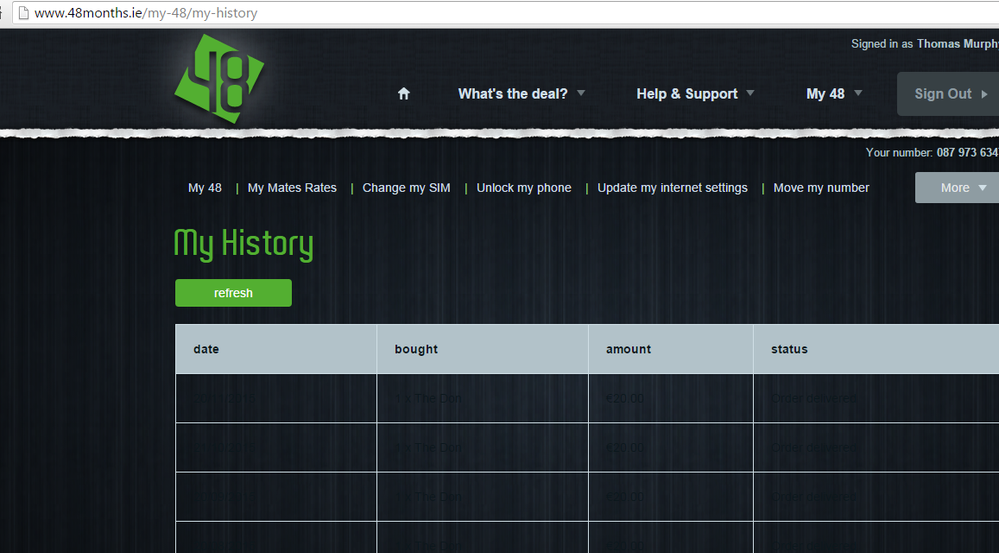Open the Help & Support dropdown
Image resolution: width=999 pixels, height=553 pixels.
(x=695, y=94)
